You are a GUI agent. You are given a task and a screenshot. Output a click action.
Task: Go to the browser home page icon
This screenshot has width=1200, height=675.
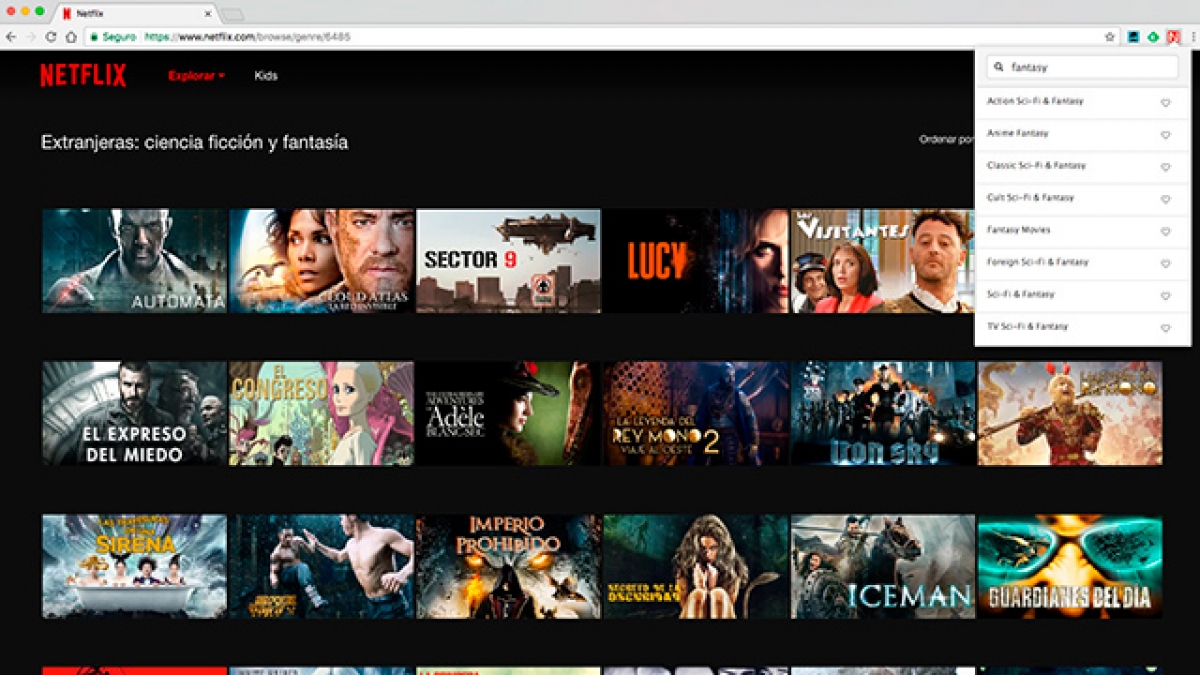click(71, 37)
